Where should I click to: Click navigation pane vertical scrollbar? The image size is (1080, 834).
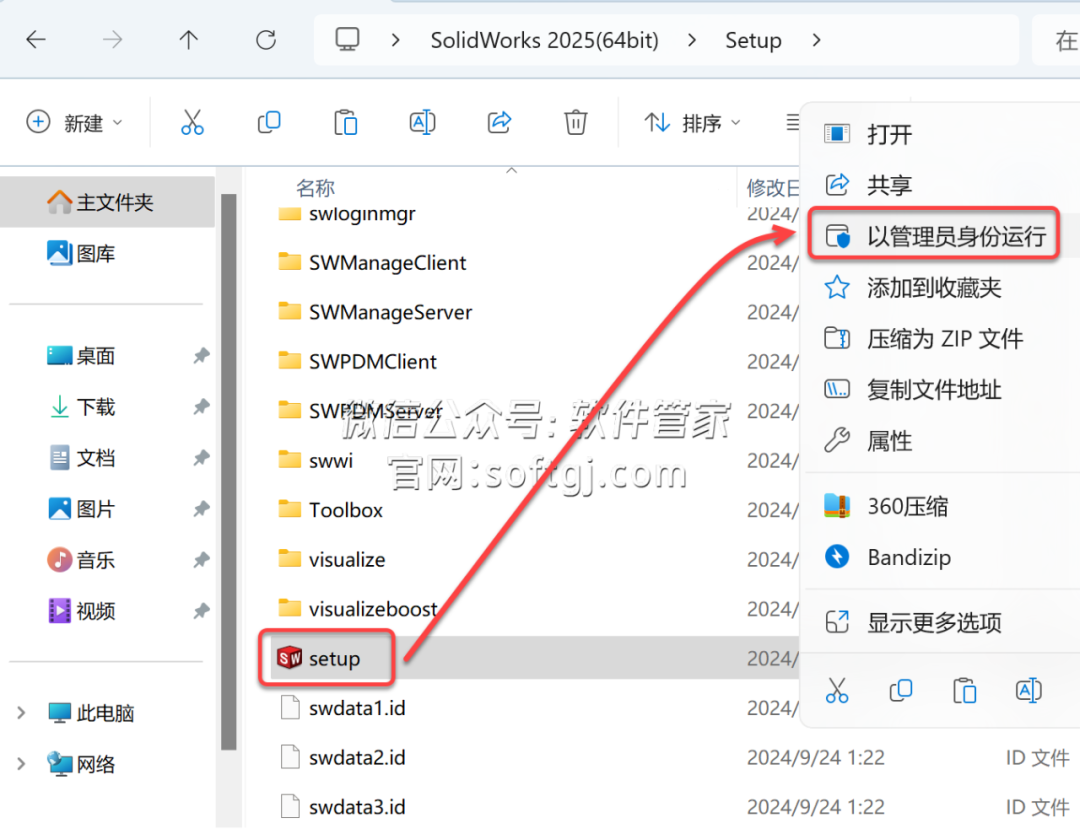[229, 471]
